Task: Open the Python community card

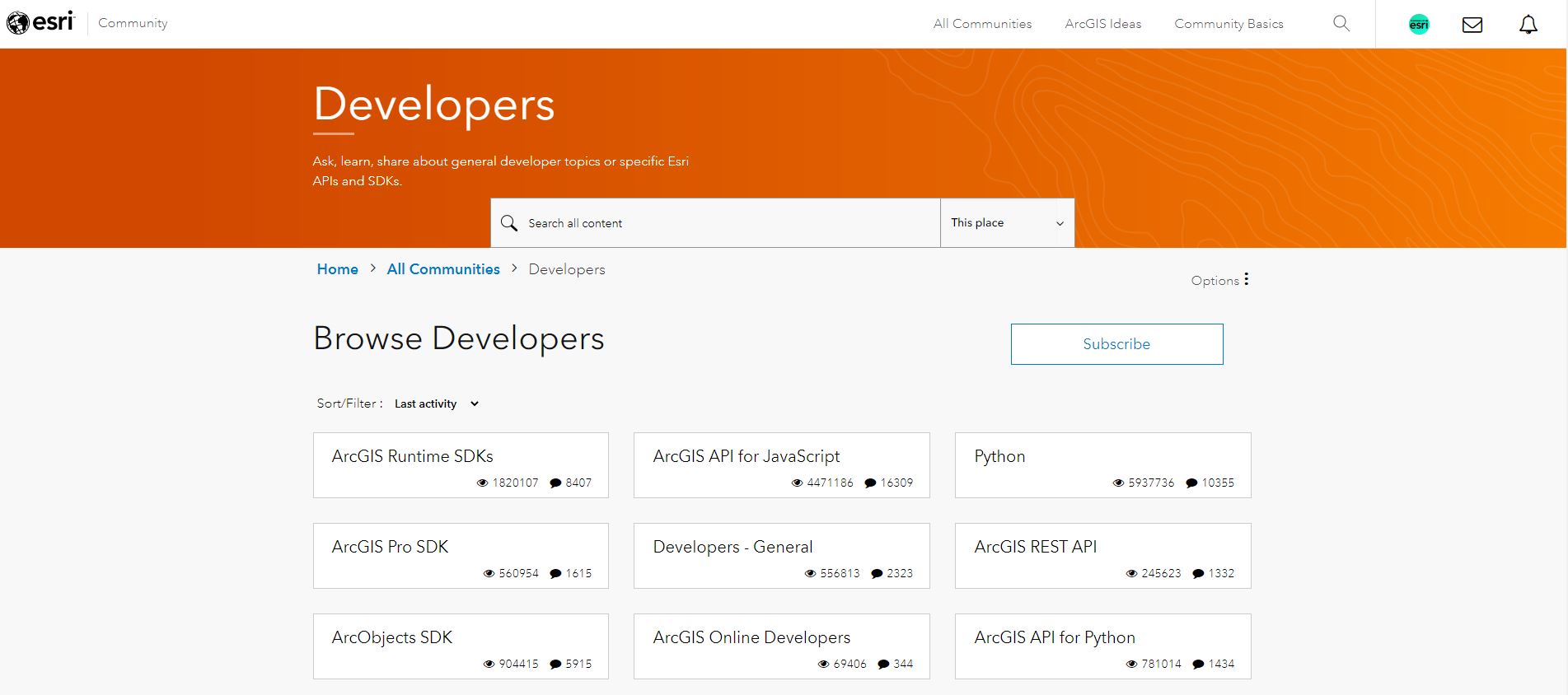Action: [1102, 465]
